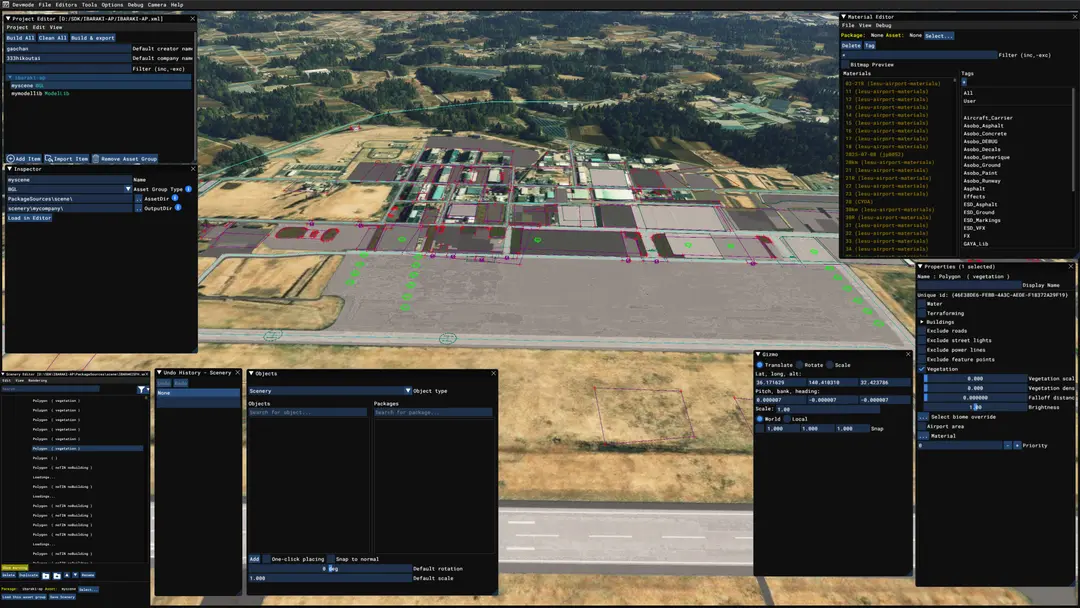Enable the Terraforming checkbox

922,313
